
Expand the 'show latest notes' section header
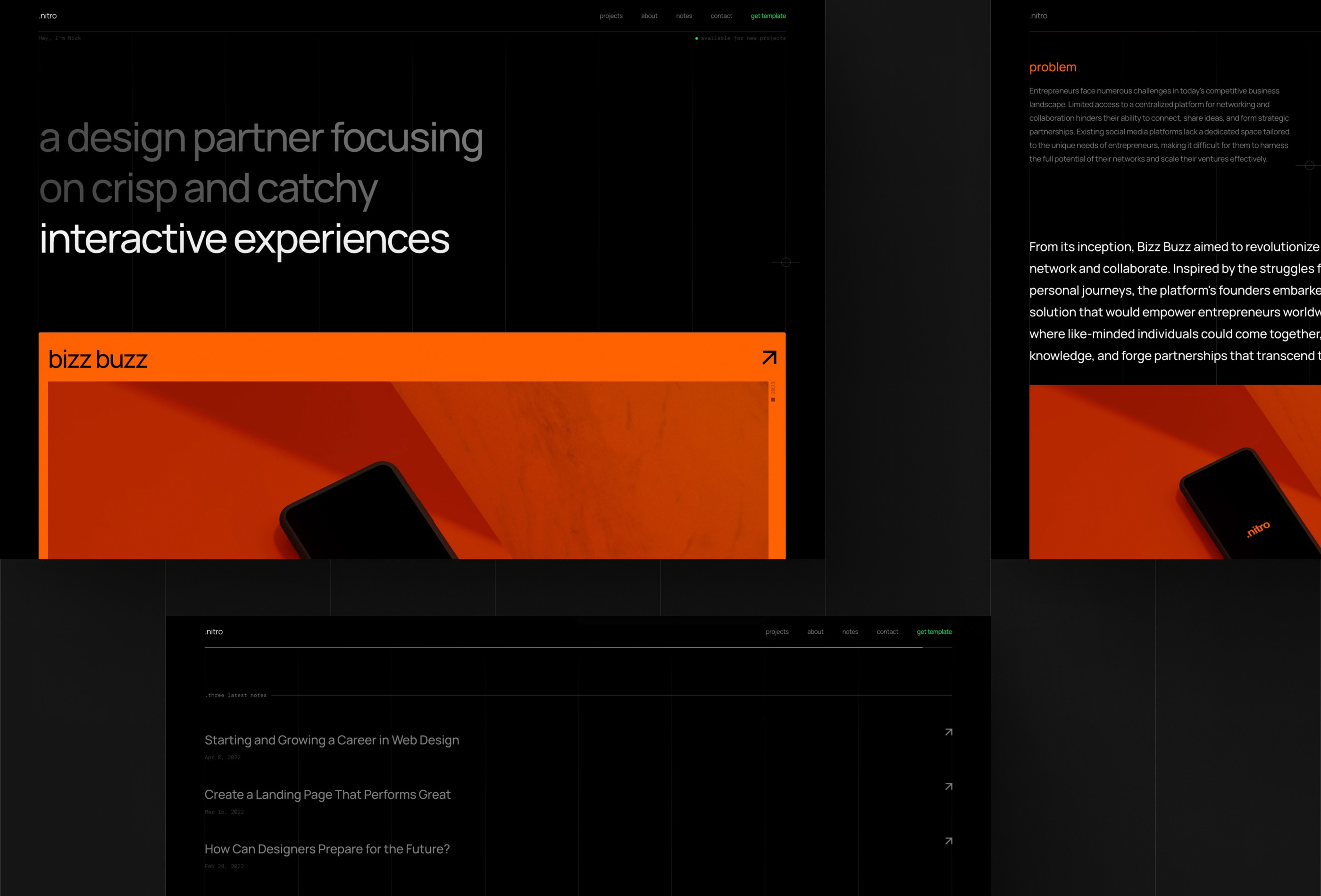[x=238, y=695]
